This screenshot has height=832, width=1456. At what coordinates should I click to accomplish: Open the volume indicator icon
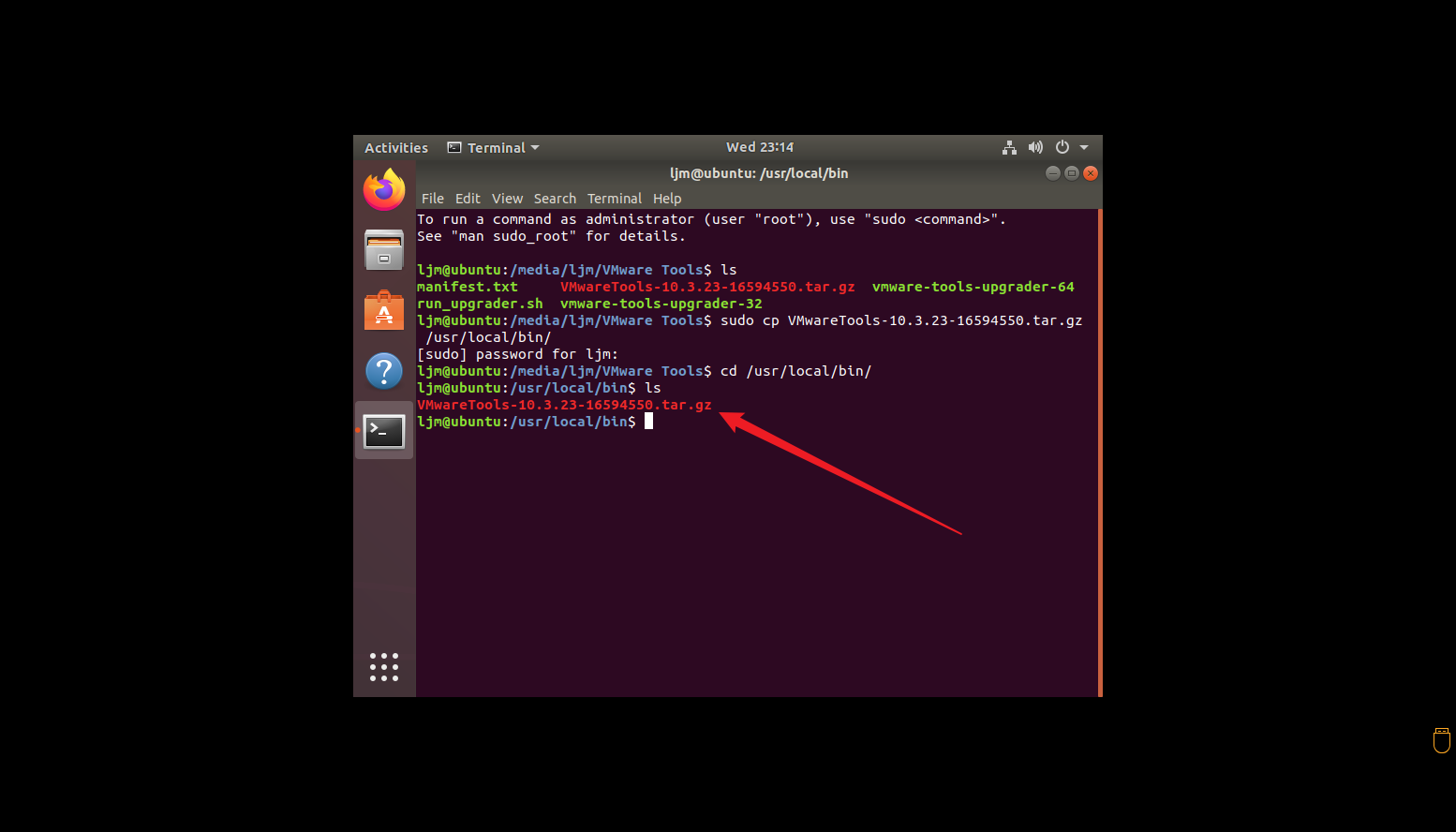click(x=1035, y=147)
